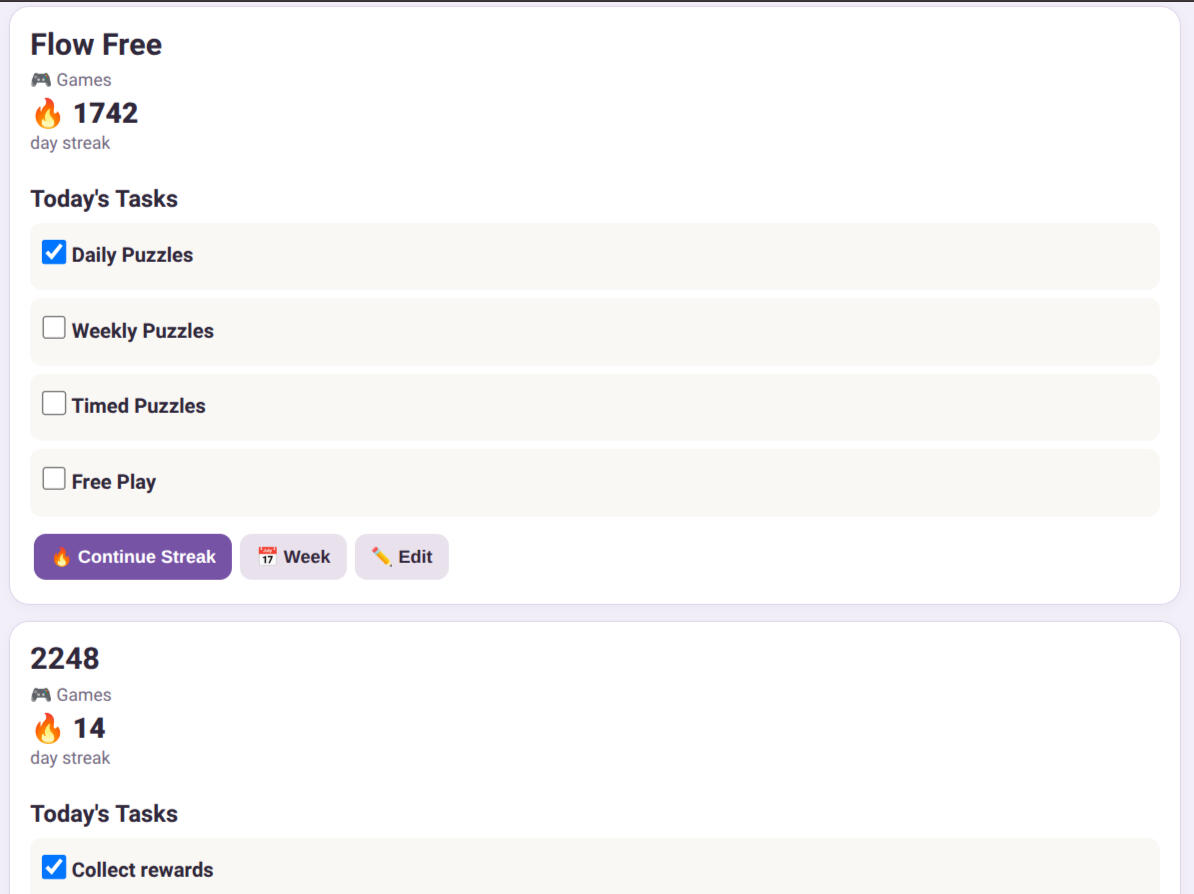Screen dimensions: 1194x894
Task: Click the Weekly Puzzles label
Action: (x=142, y=330)
